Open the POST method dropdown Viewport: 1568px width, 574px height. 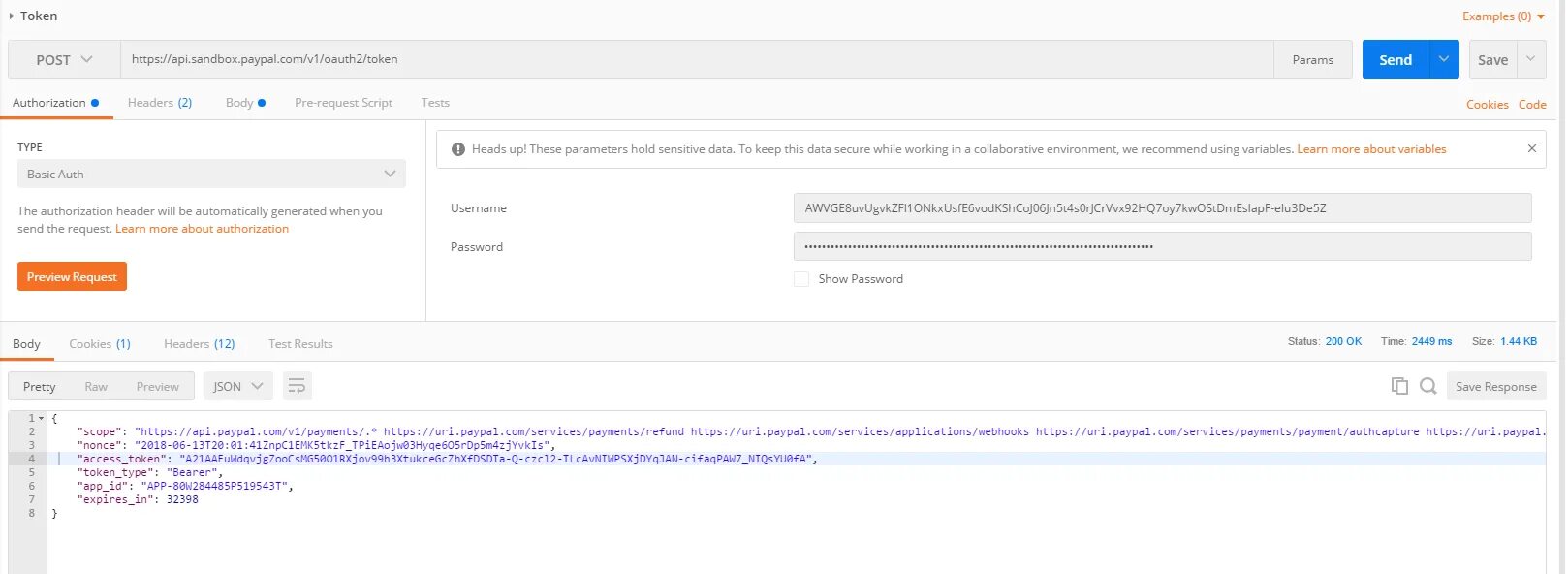[64, 59]
